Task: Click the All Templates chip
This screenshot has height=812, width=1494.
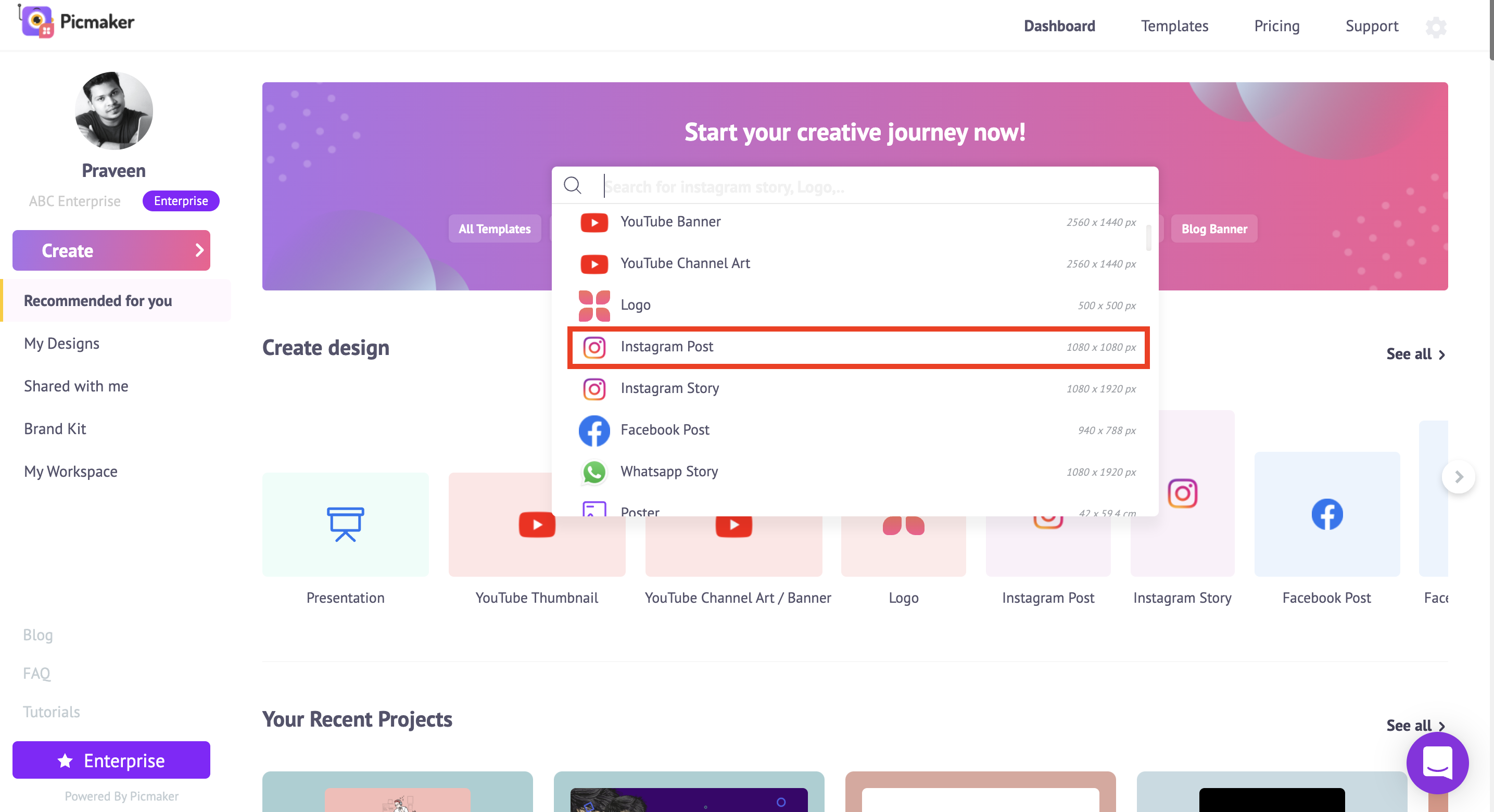Action: click(x=494, y=229)
